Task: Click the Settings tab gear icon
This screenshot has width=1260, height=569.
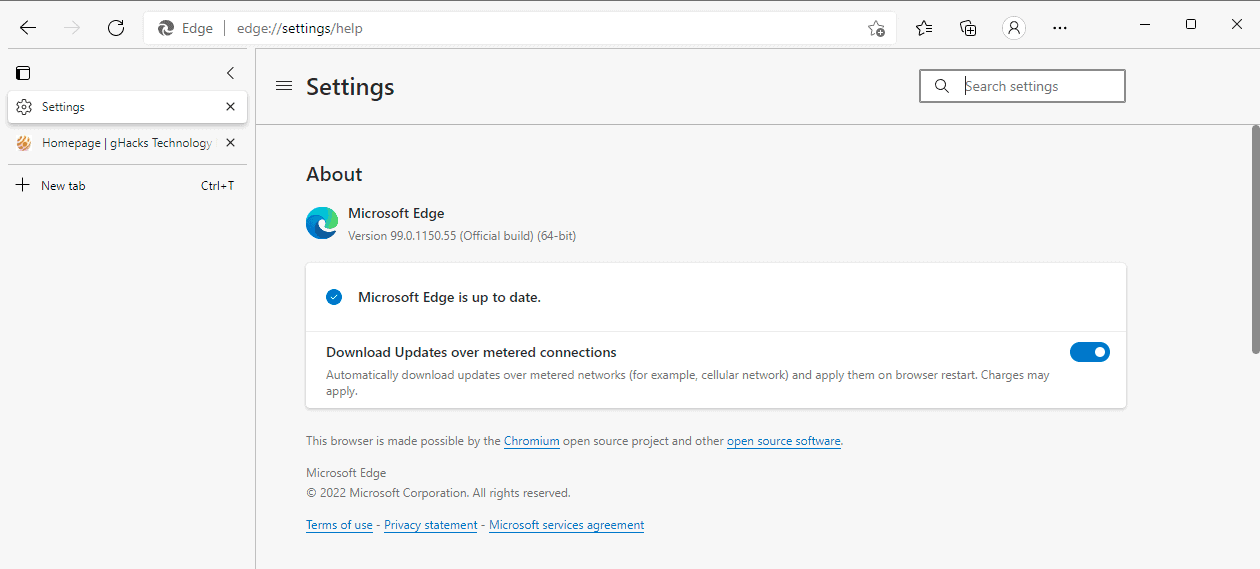Action: point(24,107)
